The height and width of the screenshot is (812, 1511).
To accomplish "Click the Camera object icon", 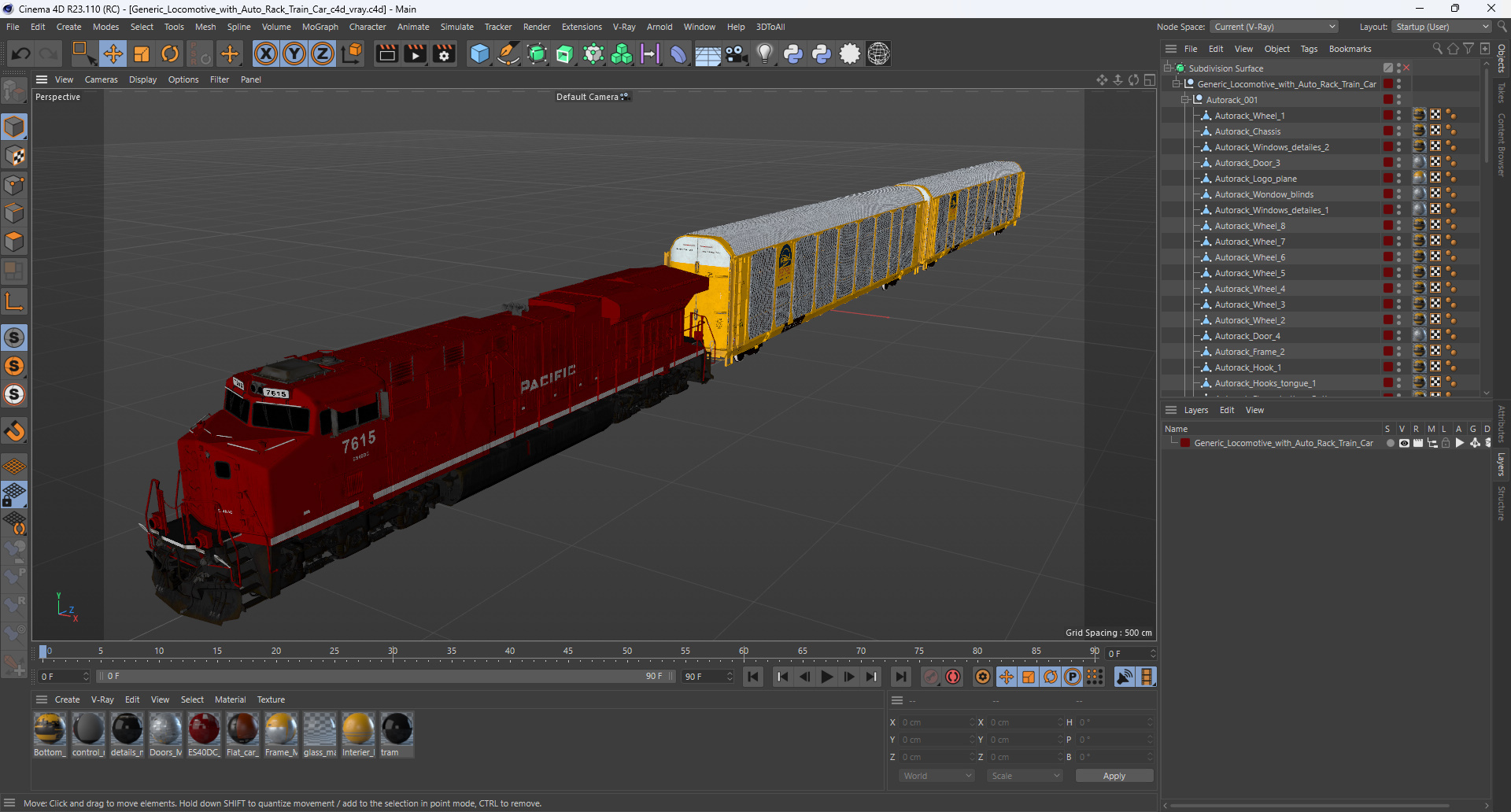I will [736, 54].
